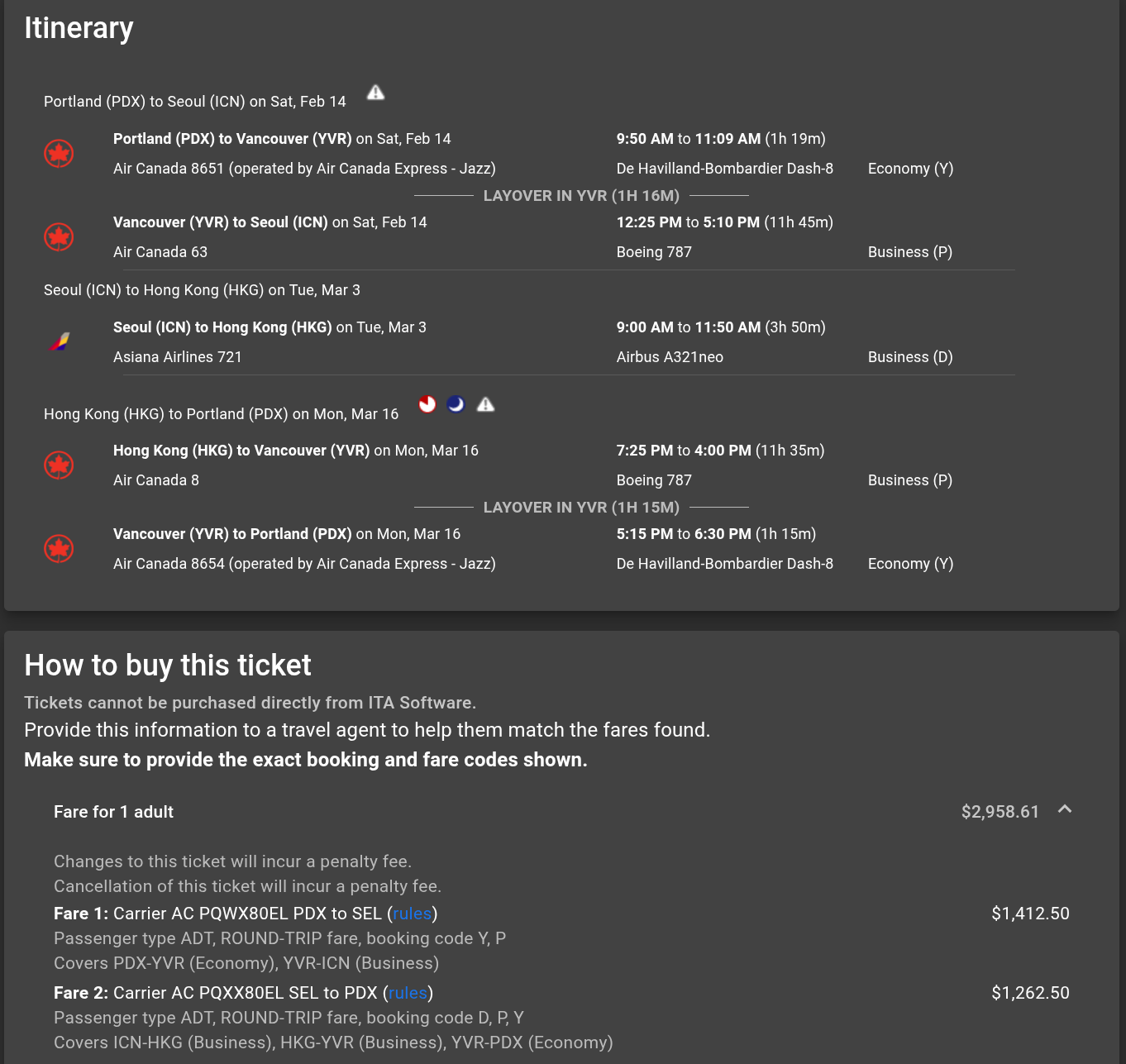Click the warning icon beside Portland to Seoul heading
The height and width of the screenshot is (1064, 1126).
[375, 93]
